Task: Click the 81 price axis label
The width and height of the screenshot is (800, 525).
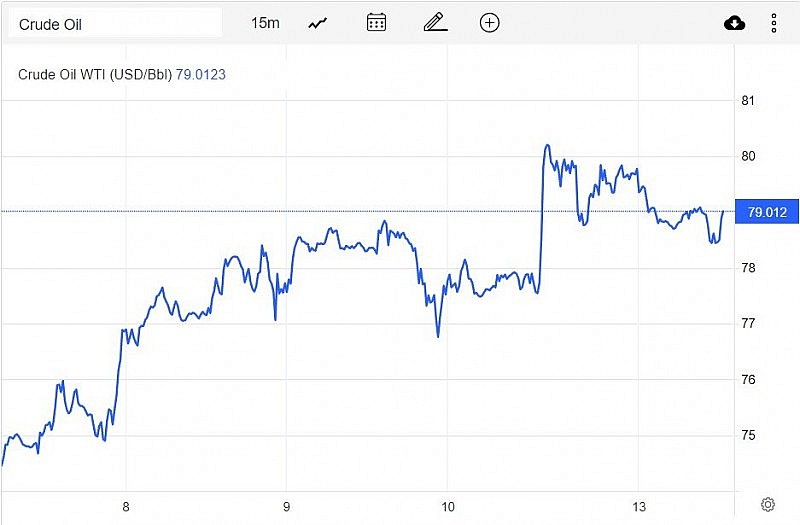Action: [747, 101]
